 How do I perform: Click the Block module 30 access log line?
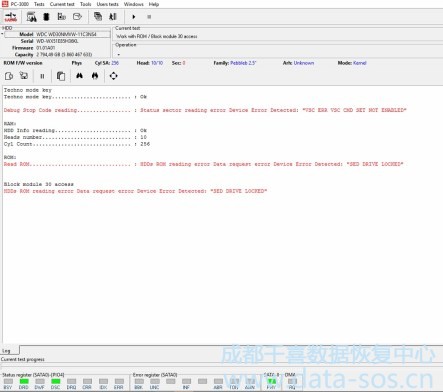[x=39, y=184]
